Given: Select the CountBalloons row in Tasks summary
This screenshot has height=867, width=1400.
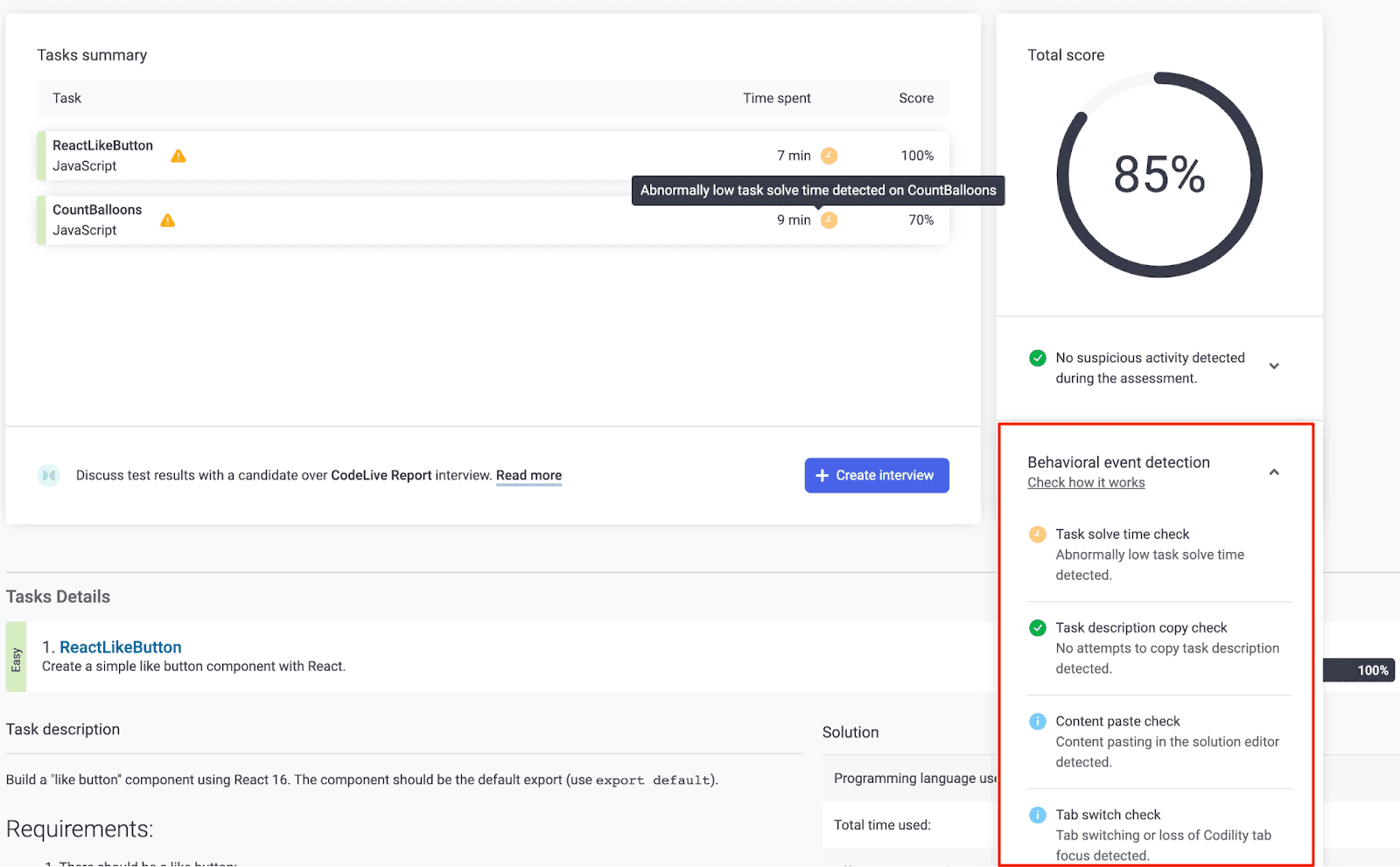Looking at the screenshot, I should [493, 220].
